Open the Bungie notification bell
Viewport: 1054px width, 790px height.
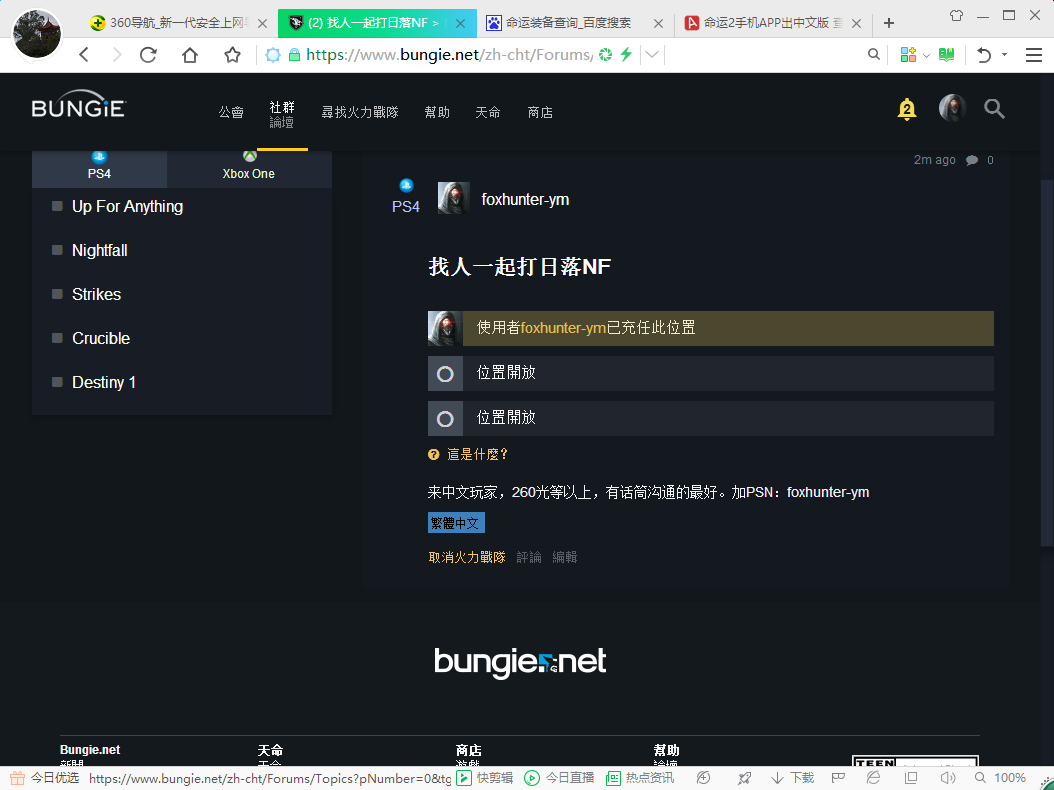[907, 109]
